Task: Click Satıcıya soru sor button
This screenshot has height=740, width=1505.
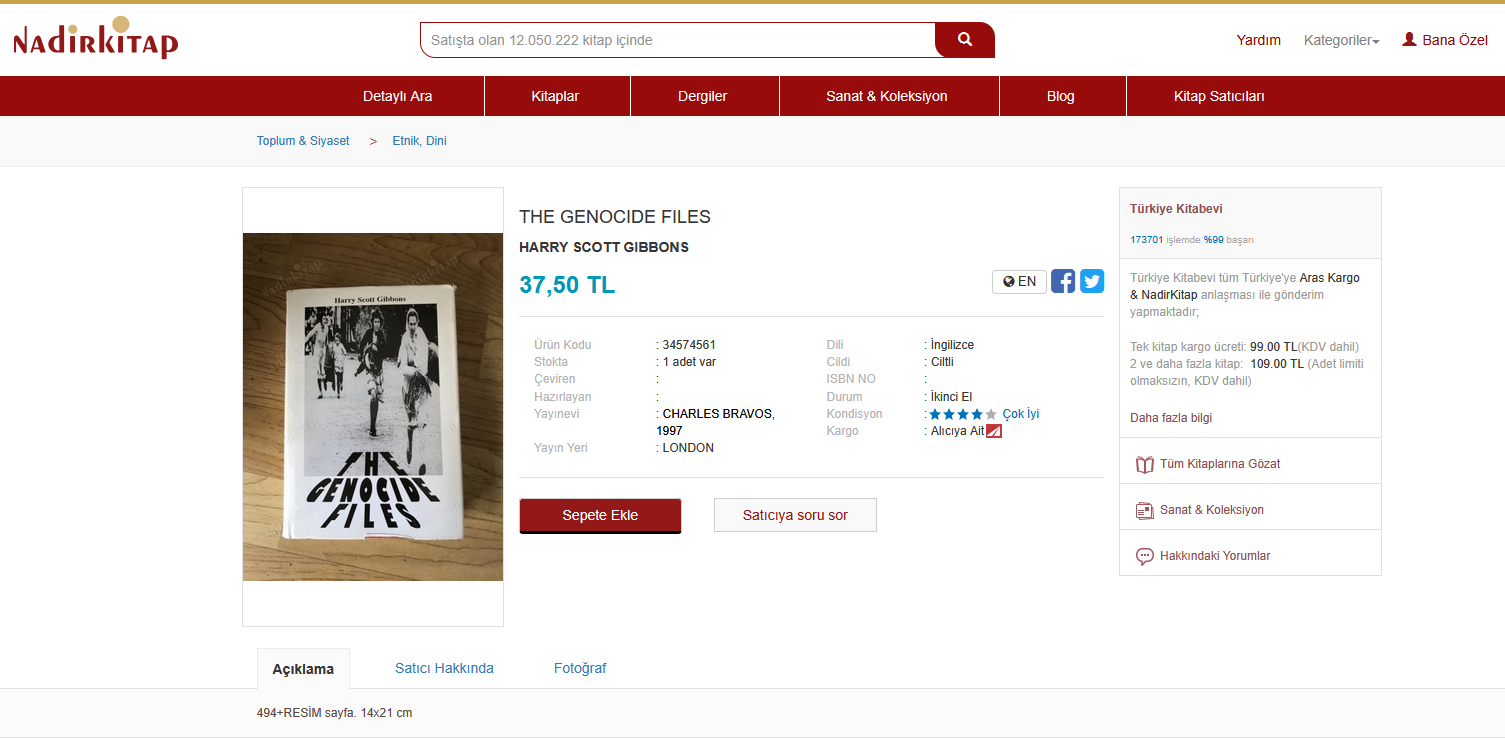Action: click(x=795, y=515)
